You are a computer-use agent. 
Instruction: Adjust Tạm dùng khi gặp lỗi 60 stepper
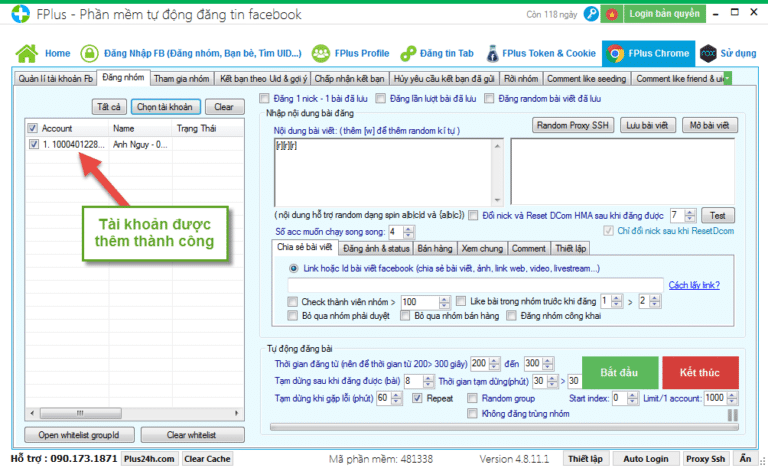[x=396, y=398]
